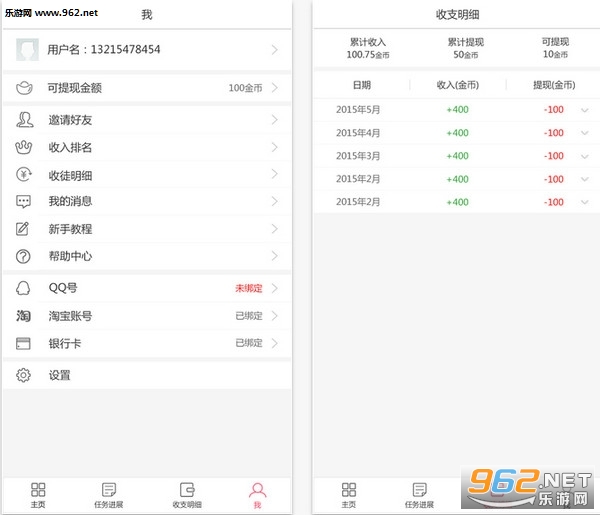Click the 用户名 row arrow

coord(274,49)
